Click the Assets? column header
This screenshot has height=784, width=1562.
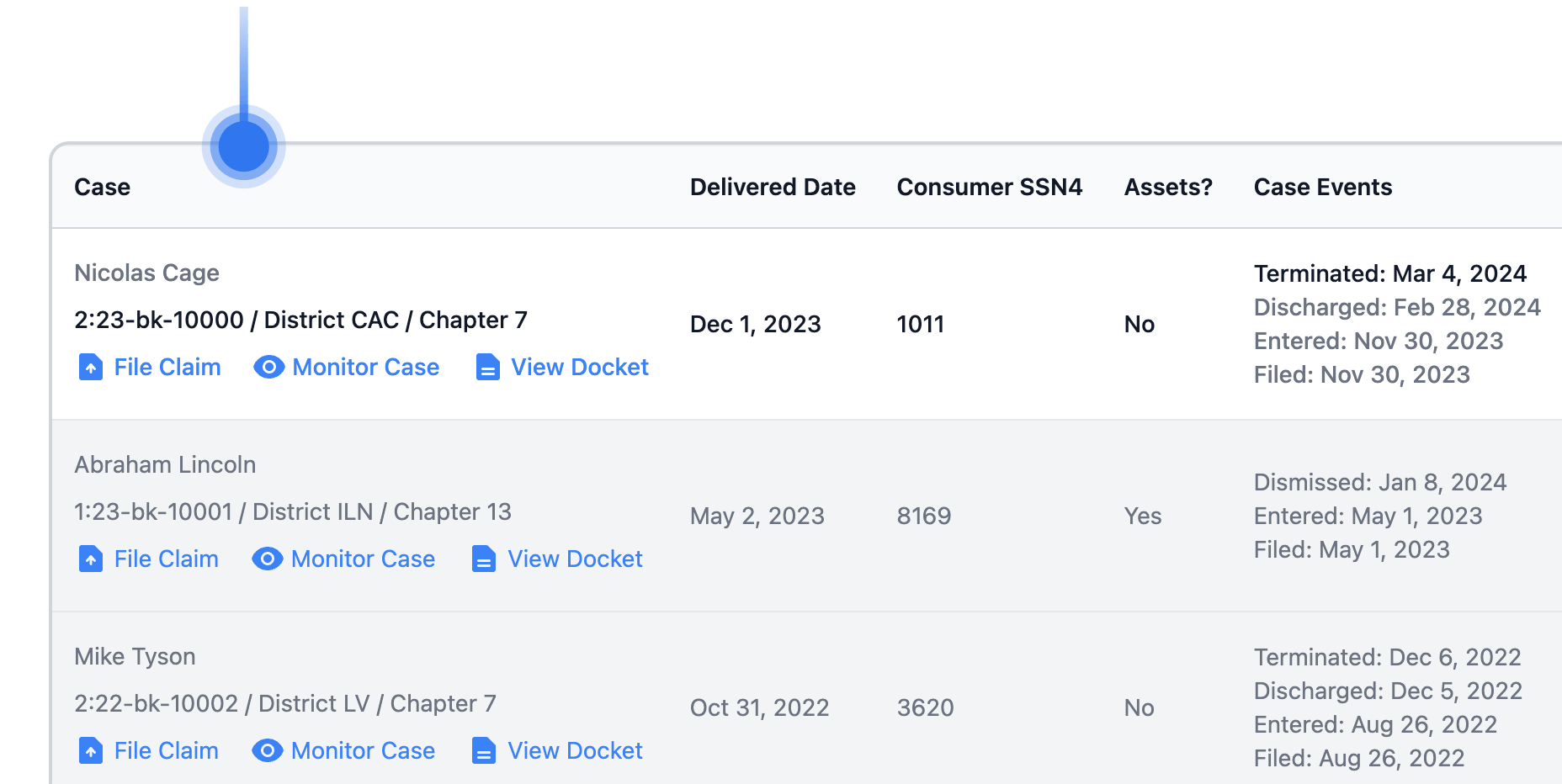1168,187
